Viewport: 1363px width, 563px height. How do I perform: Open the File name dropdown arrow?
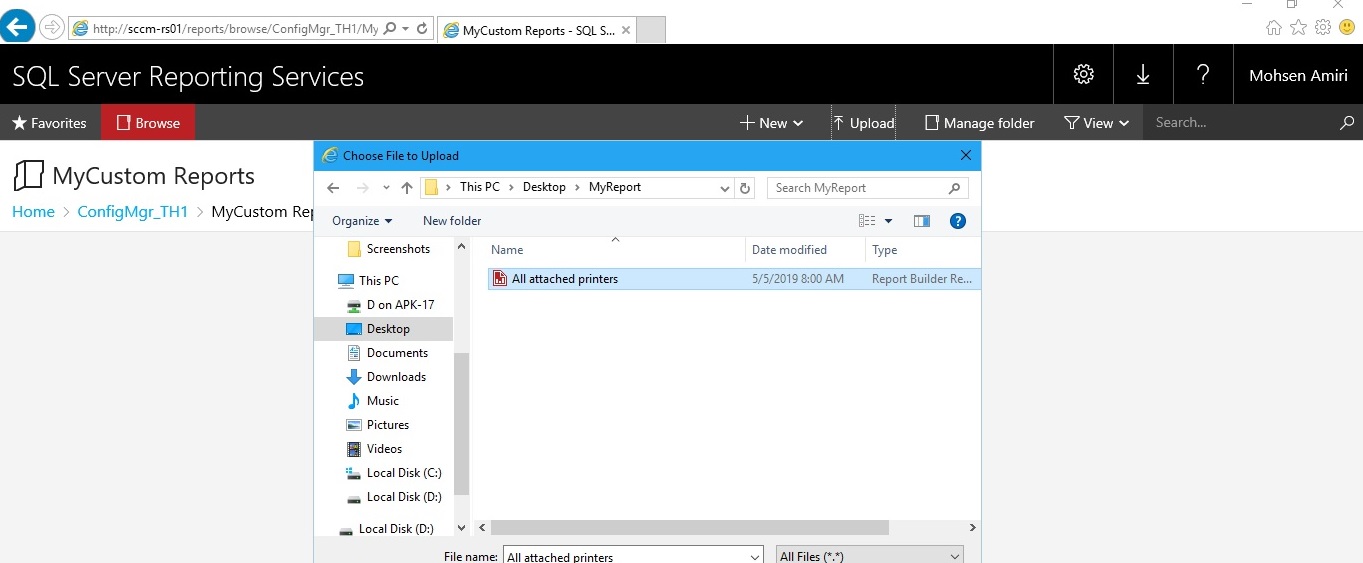coord(755,556)
